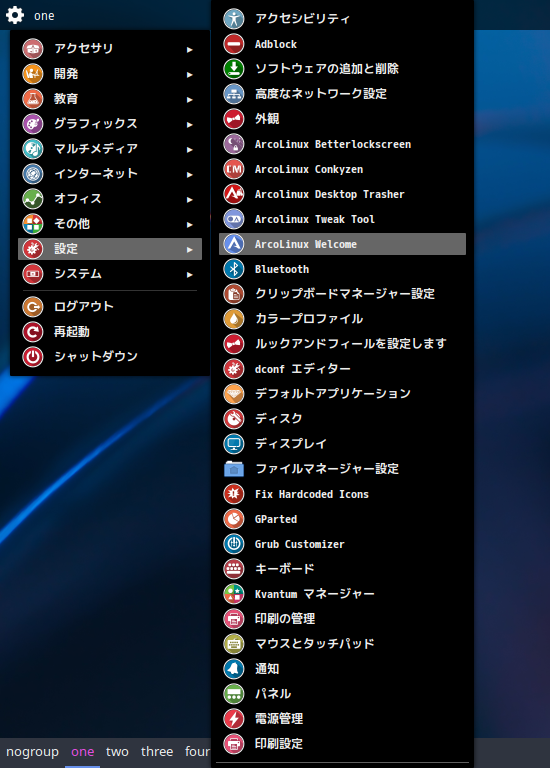This screenshot has height=768, width=550.
Task: Select the pink one workspace tab
Action: point(83,752)
